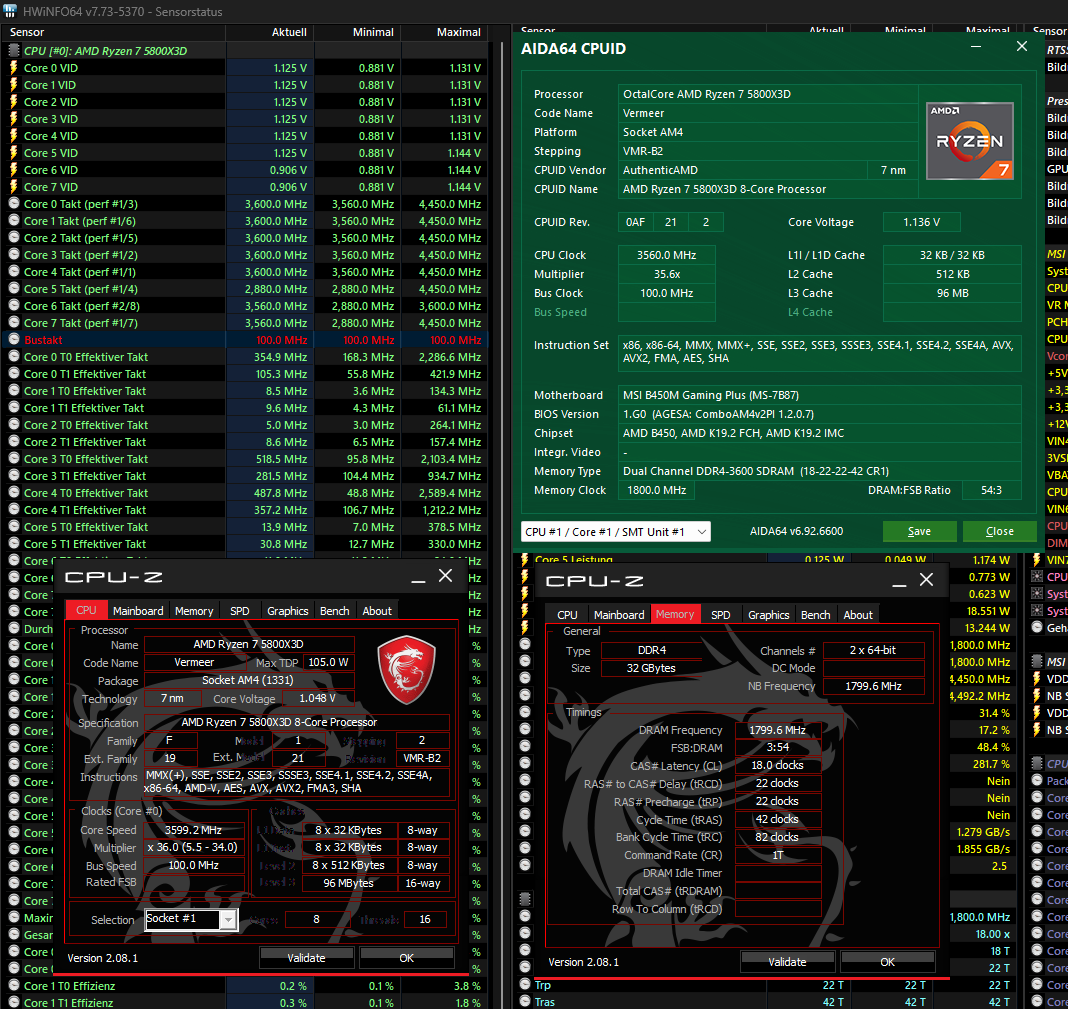Open CPU #1 / Core #1 / SMT Unit #1 dropdown
The image size is (1068, 1009).
pyautogui.click(x=616, y=531)
